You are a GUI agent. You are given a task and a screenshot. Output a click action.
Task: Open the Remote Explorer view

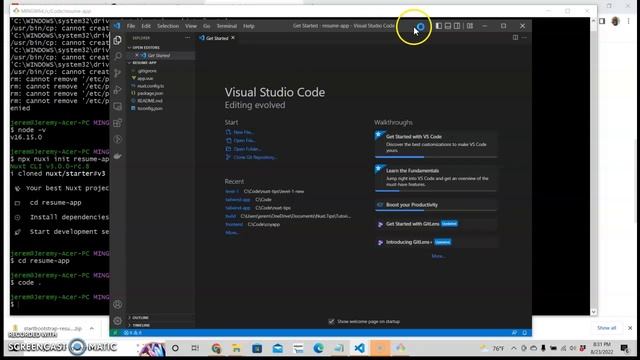(x=118, y=107)
